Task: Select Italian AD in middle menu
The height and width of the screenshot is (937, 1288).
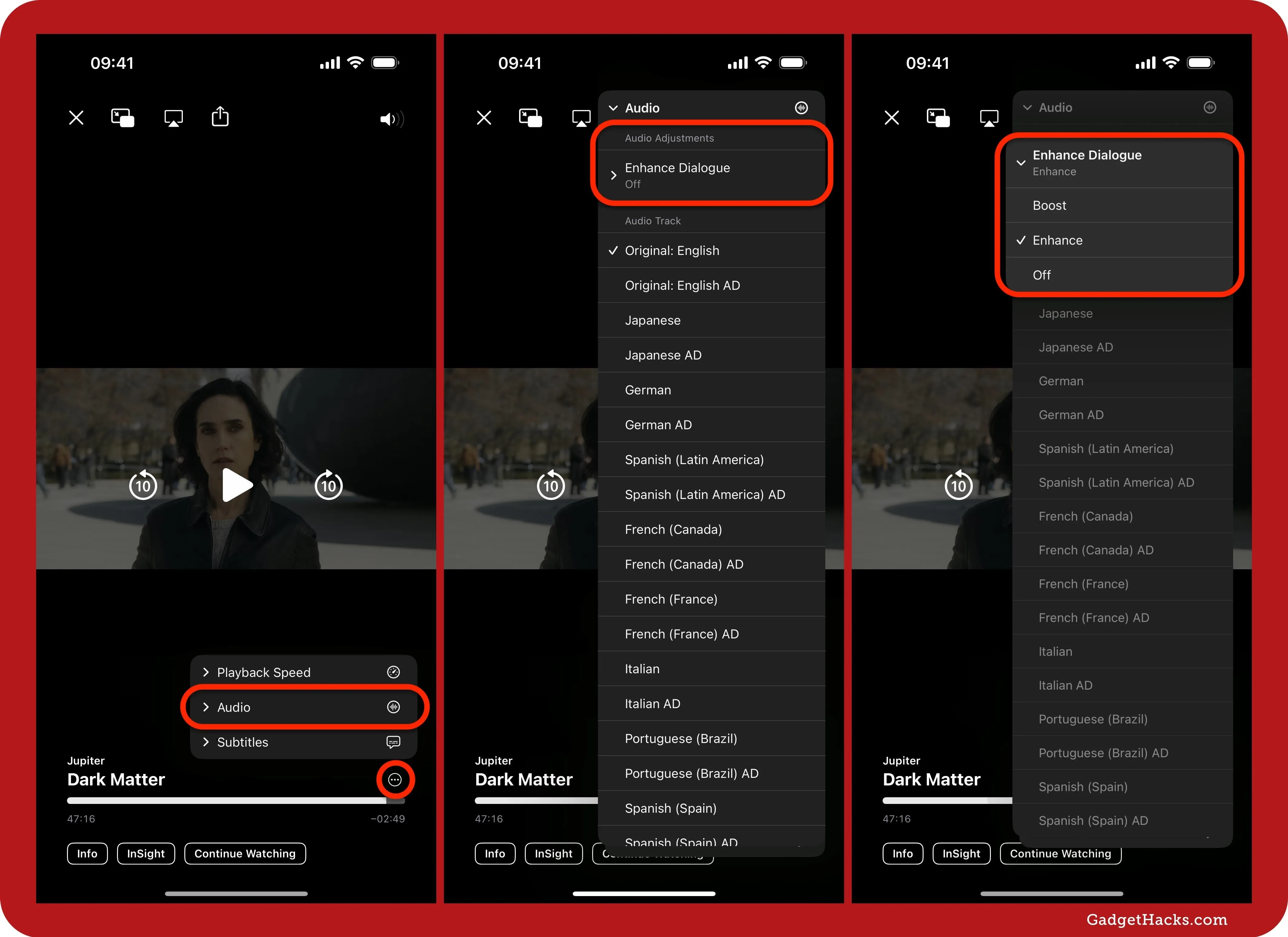Action: point(712,704)
